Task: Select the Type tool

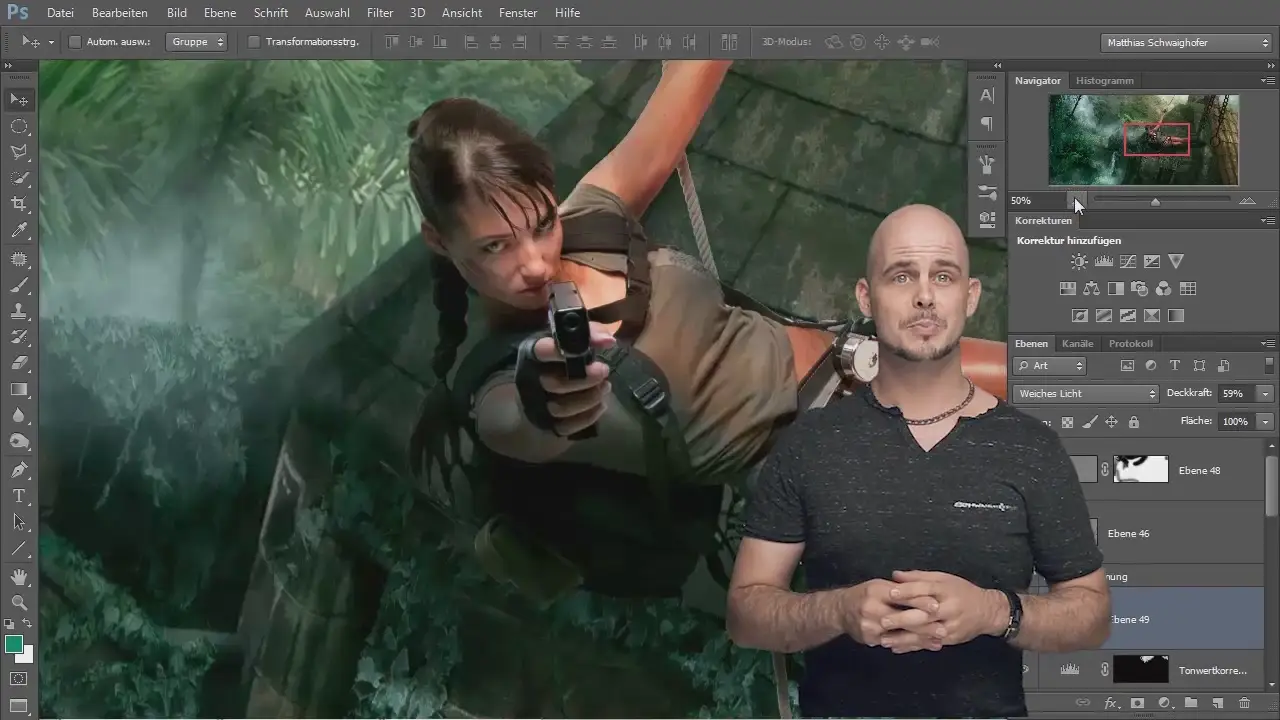Action: pyautogui.click(x=19, y=496)
